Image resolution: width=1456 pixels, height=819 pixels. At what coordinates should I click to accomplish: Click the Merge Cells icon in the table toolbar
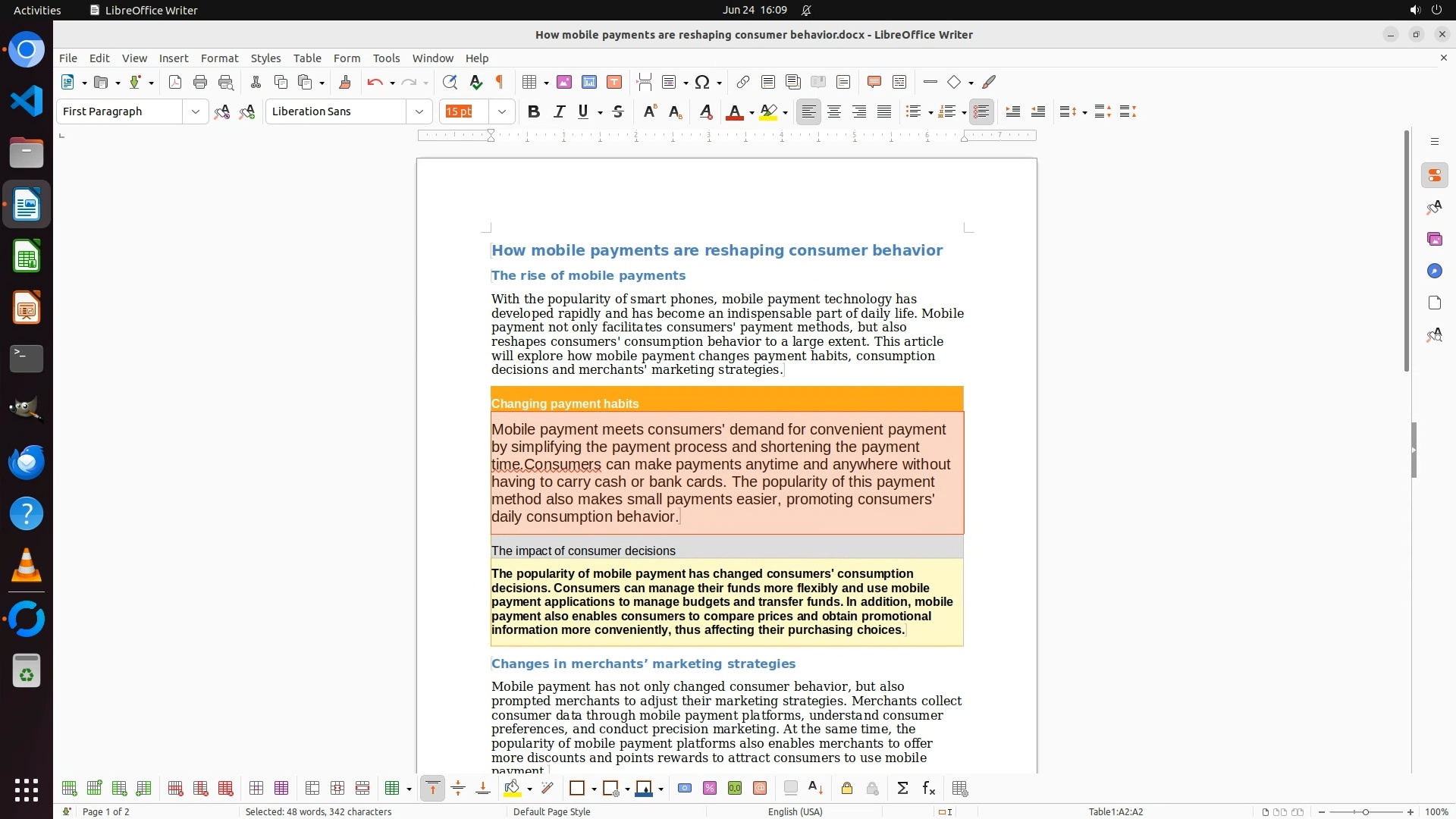tap(312, 789)
